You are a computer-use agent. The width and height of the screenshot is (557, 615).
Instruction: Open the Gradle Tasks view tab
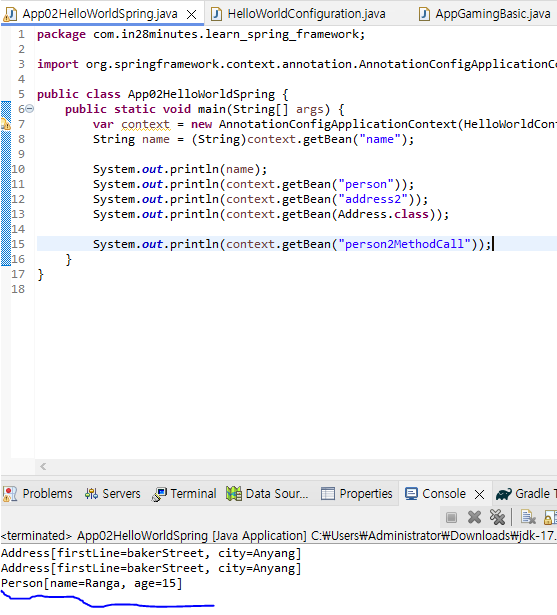pos(526,493)
